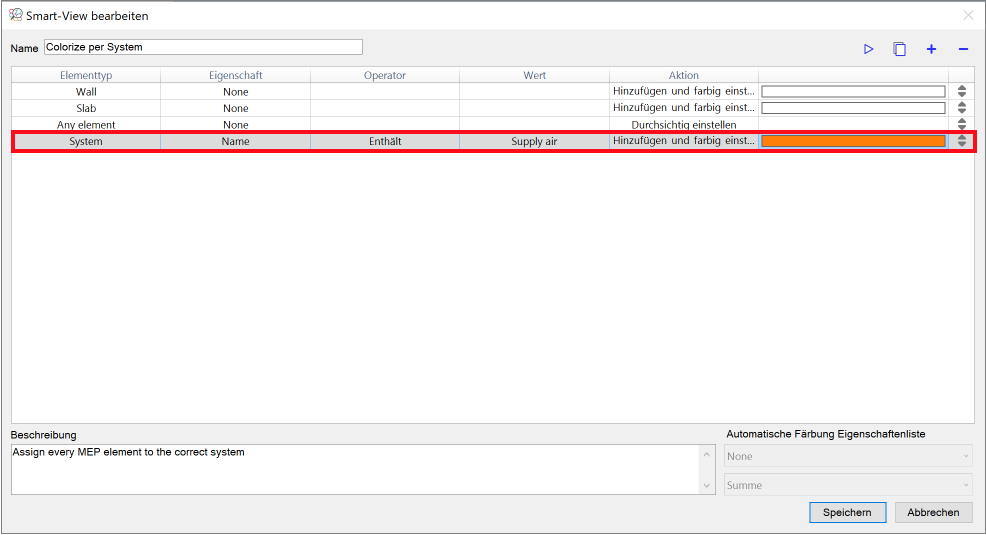The width and height of the screenshot is (986, 535).
Task: Click the 'Supply air' value cell
Action: coord(535,141)
